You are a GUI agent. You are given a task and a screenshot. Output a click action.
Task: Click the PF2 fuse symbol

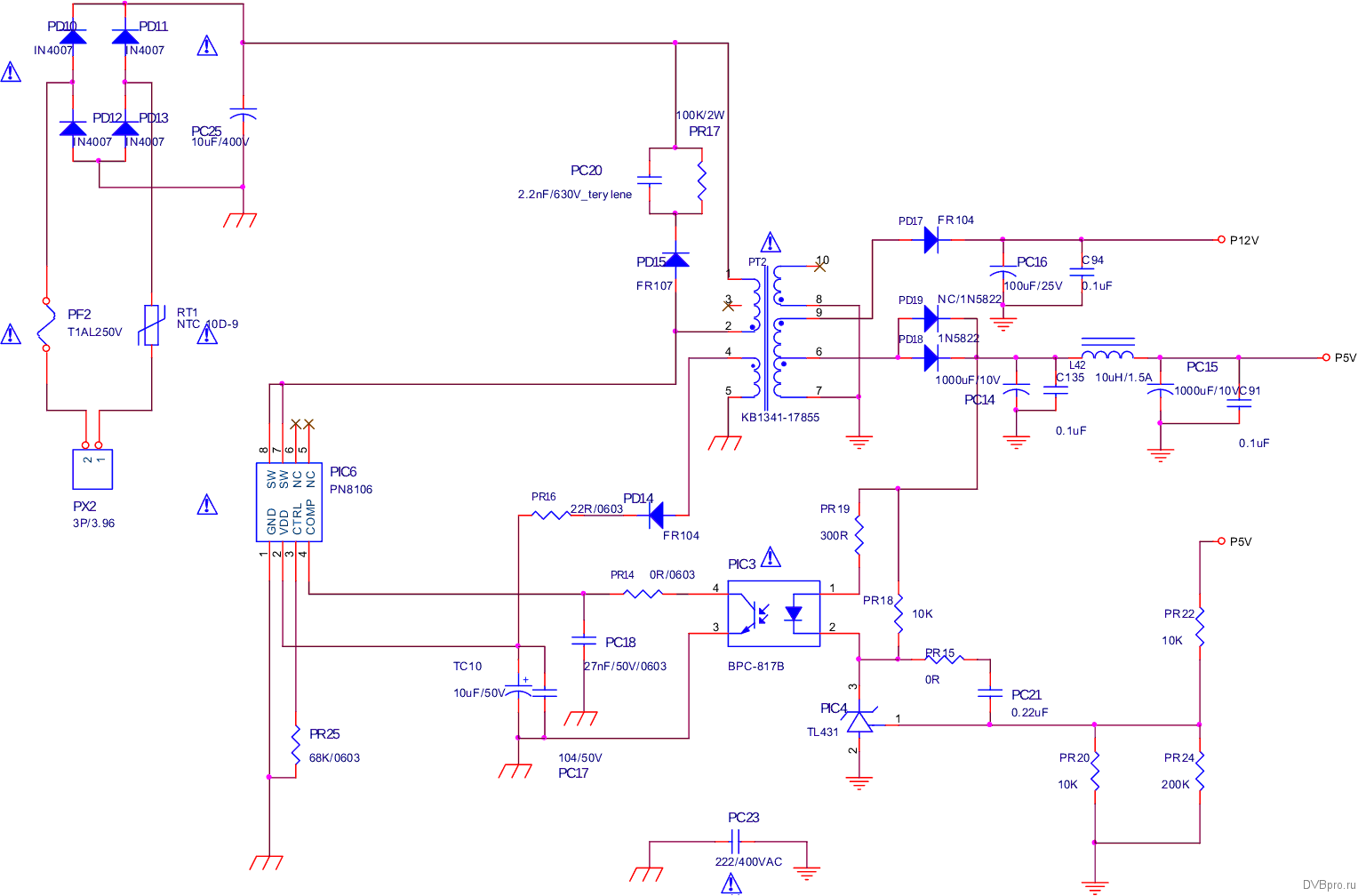46,324
